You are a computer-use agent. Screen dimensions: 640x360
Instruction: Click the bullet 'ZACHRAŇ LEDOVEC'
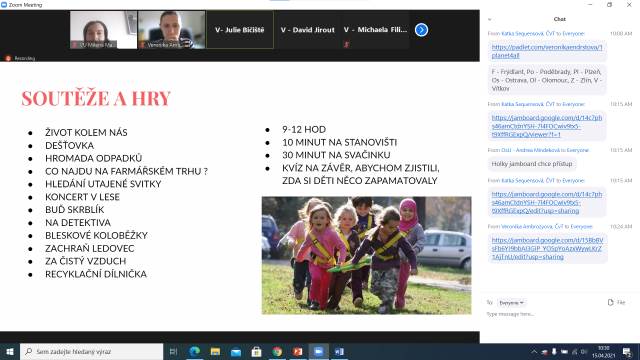click(89, 248)
